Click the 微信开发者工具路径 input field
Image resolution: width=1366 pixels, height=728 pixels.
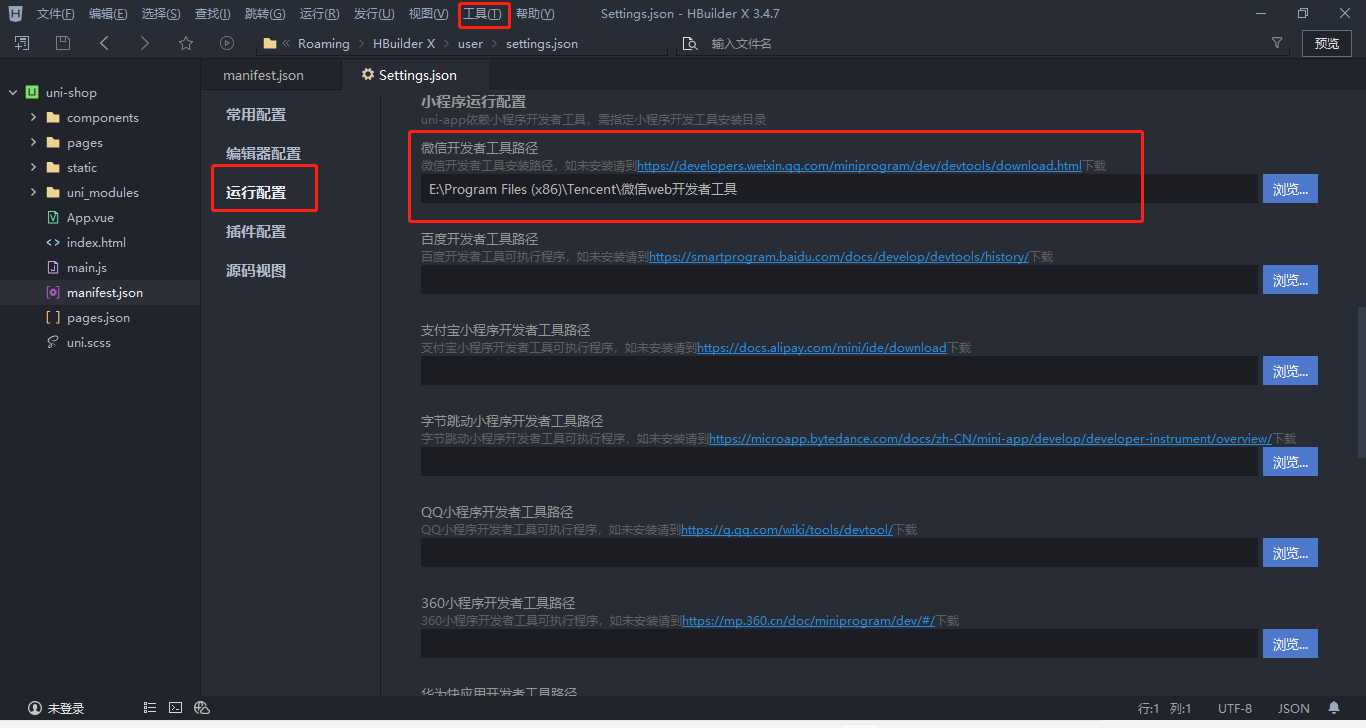(839, 189)
